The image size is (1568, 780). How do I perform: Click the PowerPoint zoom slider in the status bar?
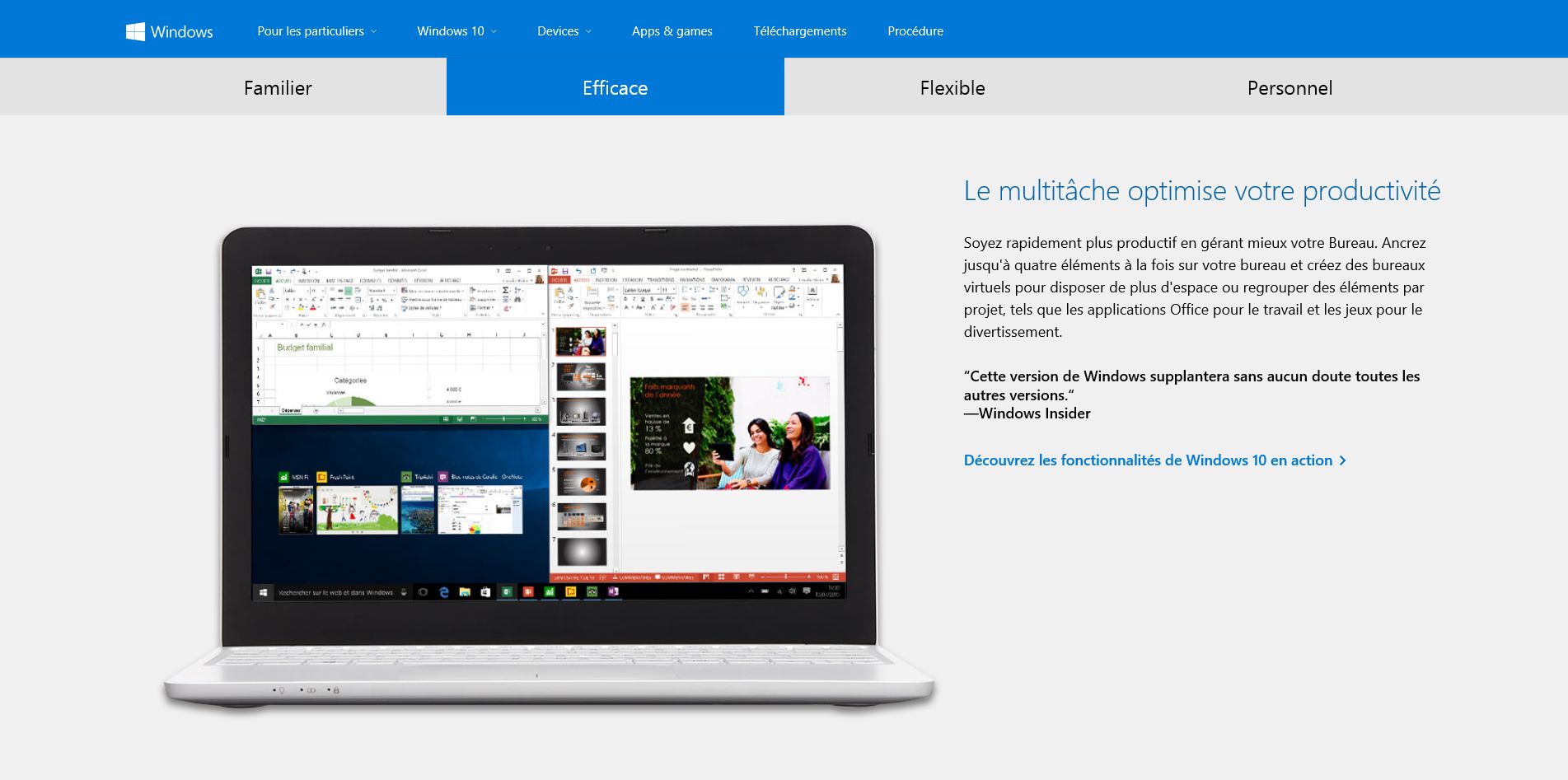tap(785, 577)
